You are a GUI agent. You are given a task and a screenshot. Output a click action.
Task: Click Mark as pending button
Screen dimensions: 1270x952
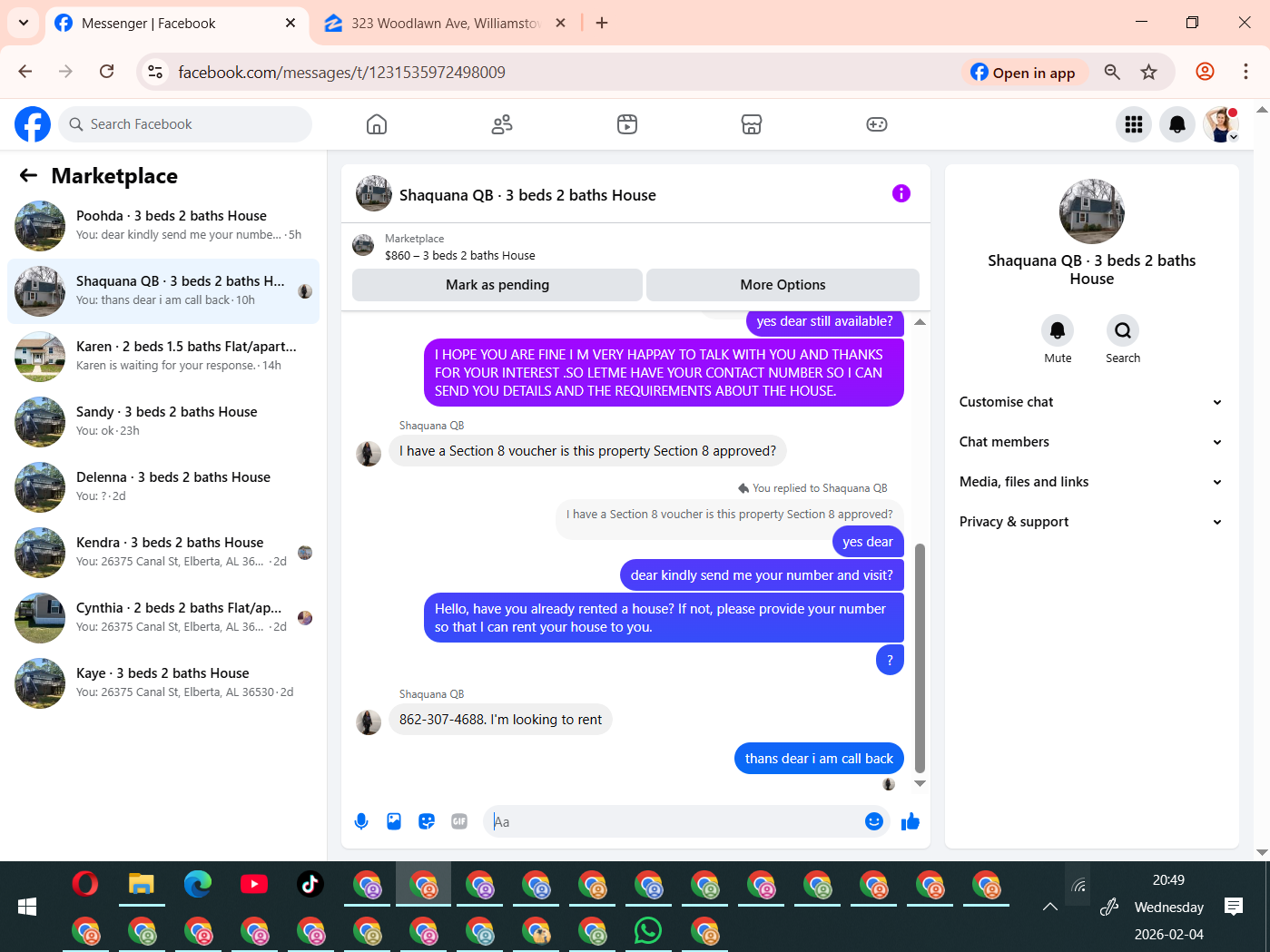pyautogui.click(x=497, y=285)
